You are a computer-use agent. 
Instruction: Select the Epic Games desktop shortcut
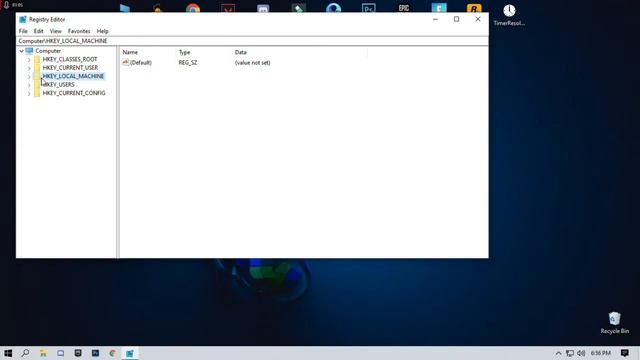click(x=404, y=8)
